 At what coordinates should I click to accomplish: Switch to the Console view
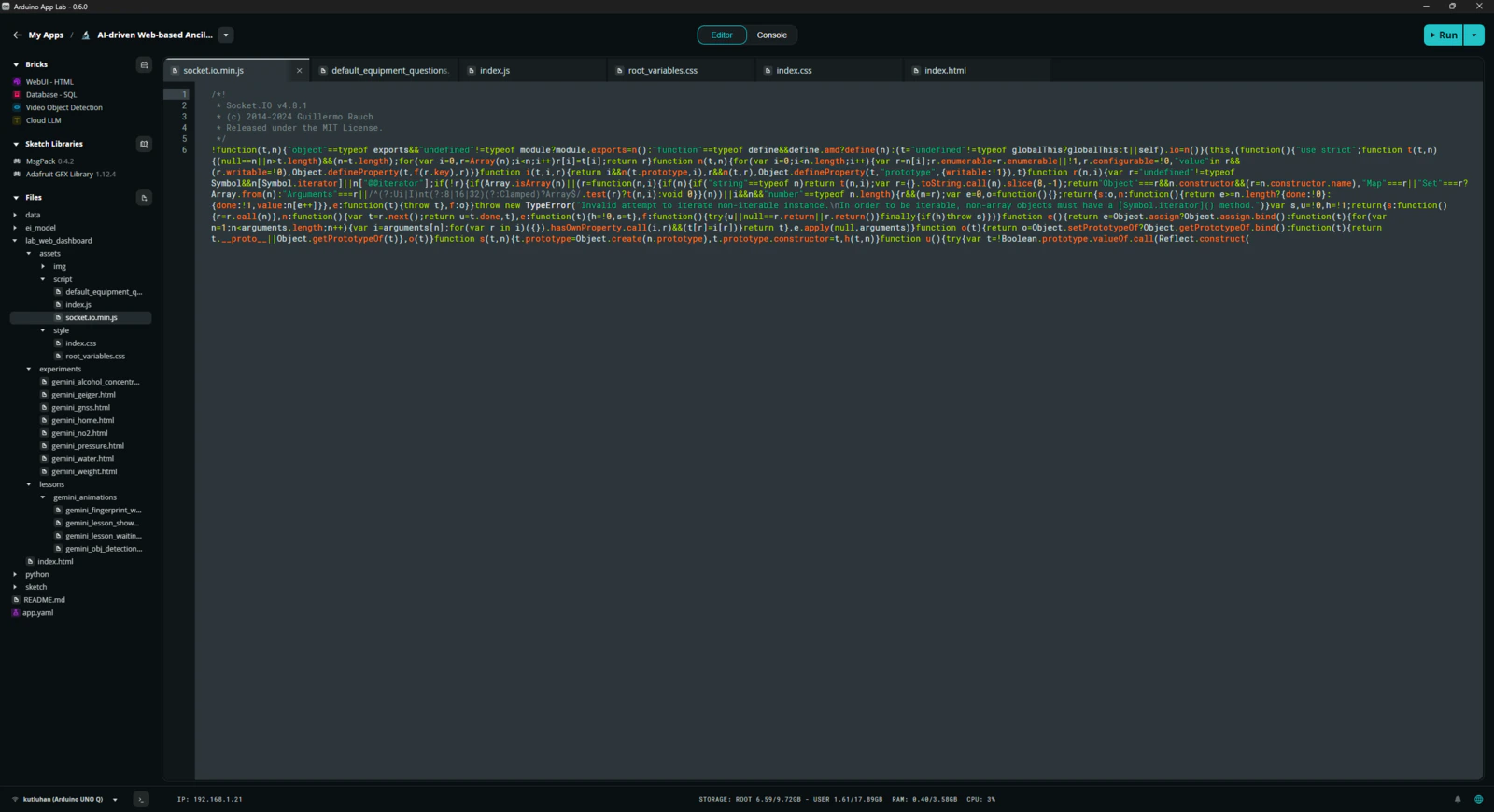tap(772, 35)
